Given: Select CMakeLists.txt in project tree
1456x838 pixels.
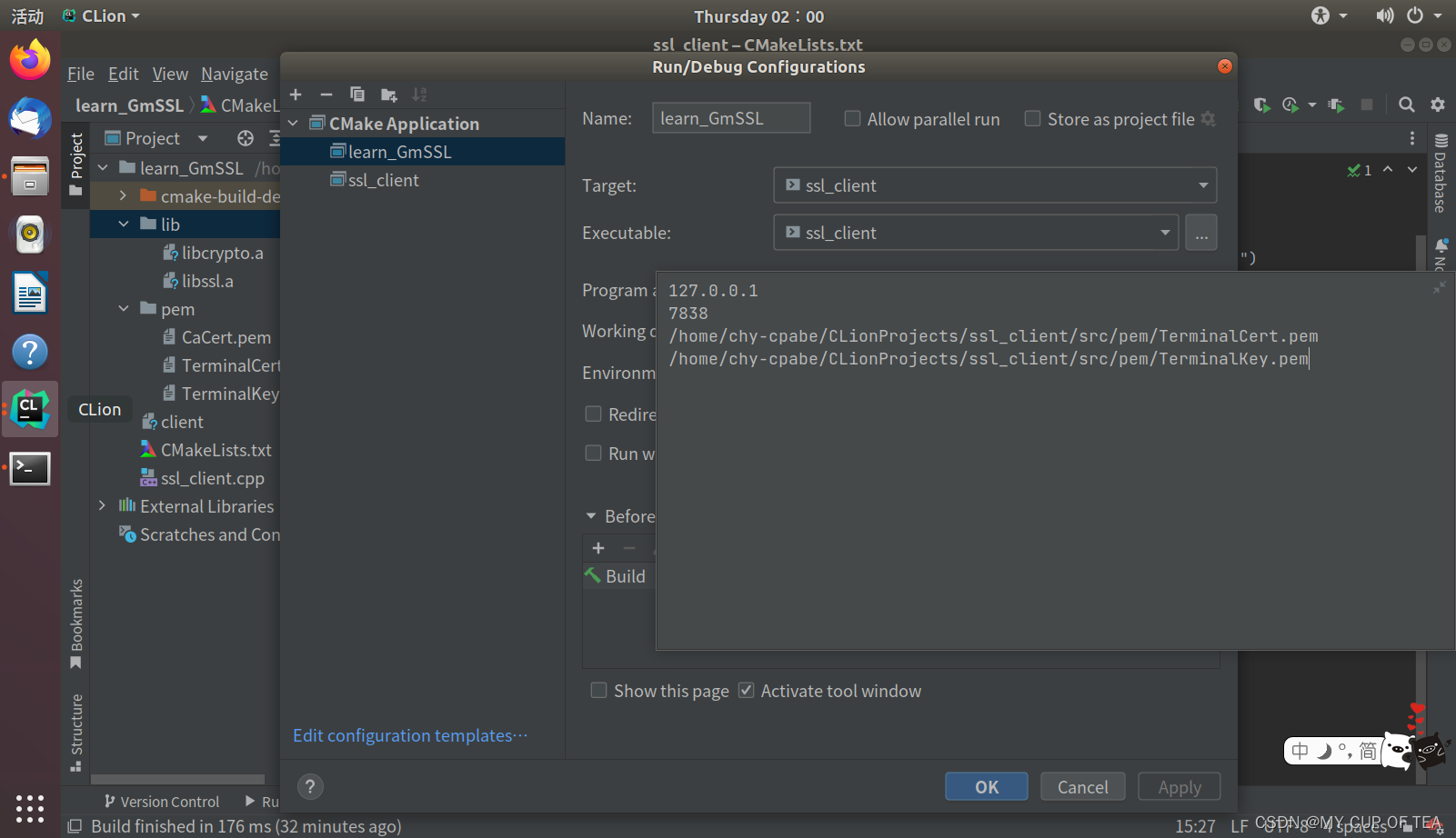Looking at the screenshot, I should click(x=216, y=450).
